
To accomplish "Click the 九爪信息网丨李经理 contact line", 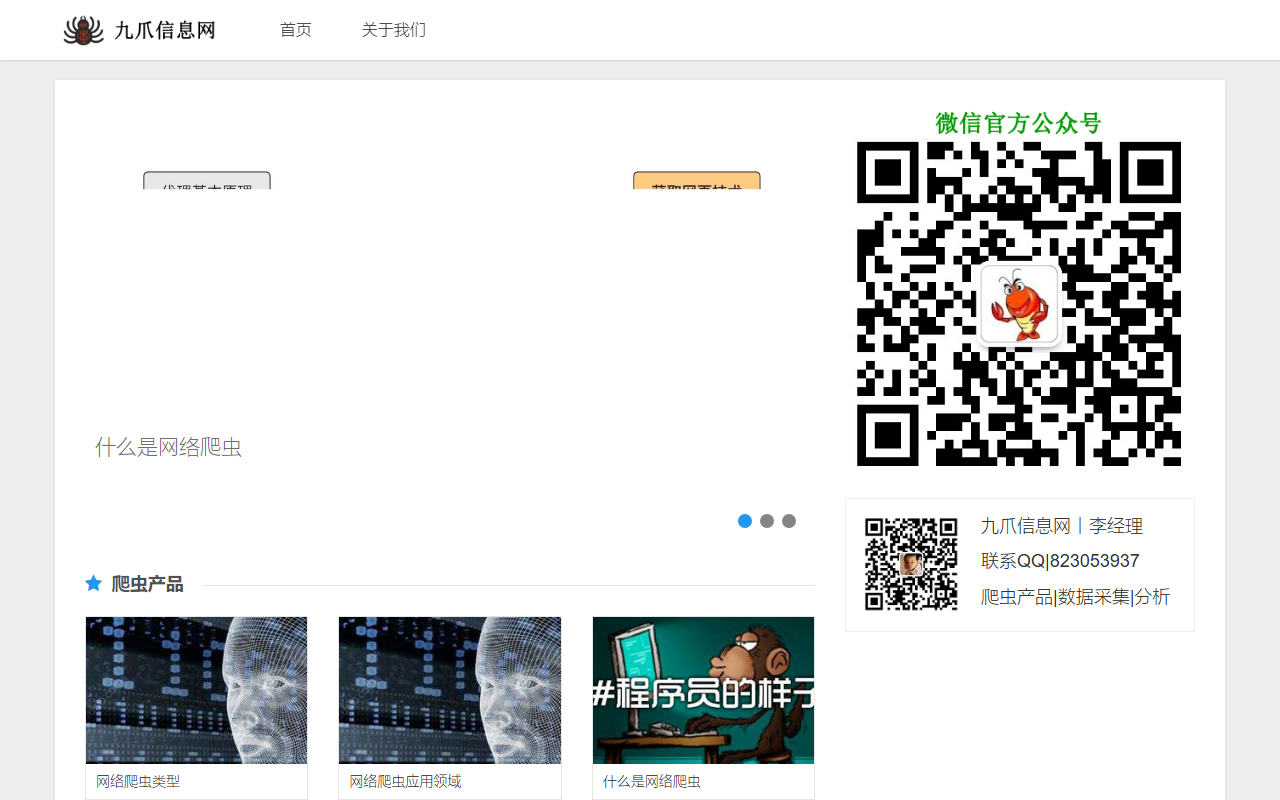I will [1062, 526].
